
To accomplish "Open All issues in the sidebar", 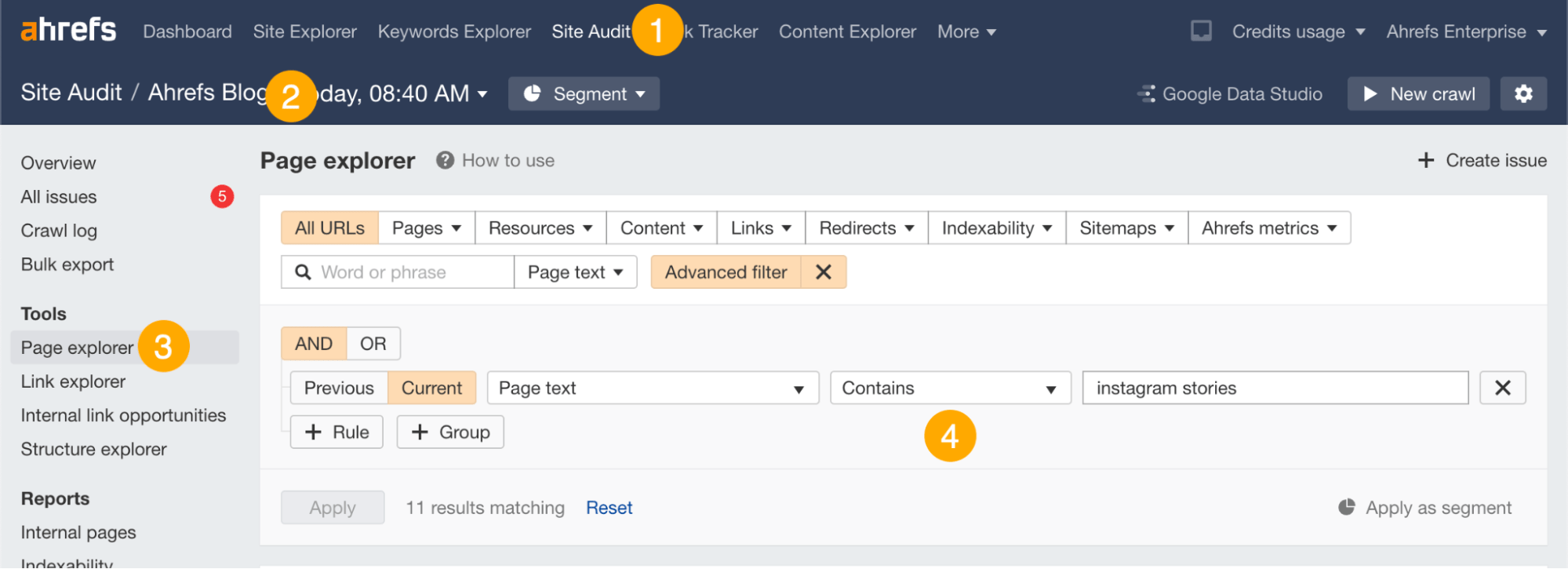I will [59, 196].
